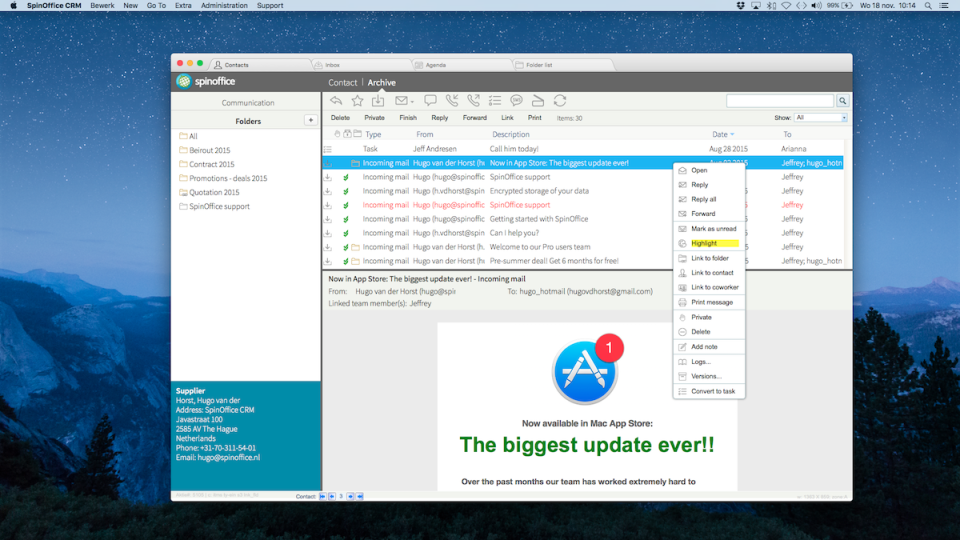The width and height of the screenshot is (960, 540).
Task: Select the Encrypted storage of your data mail
Action: click(583, 191)
